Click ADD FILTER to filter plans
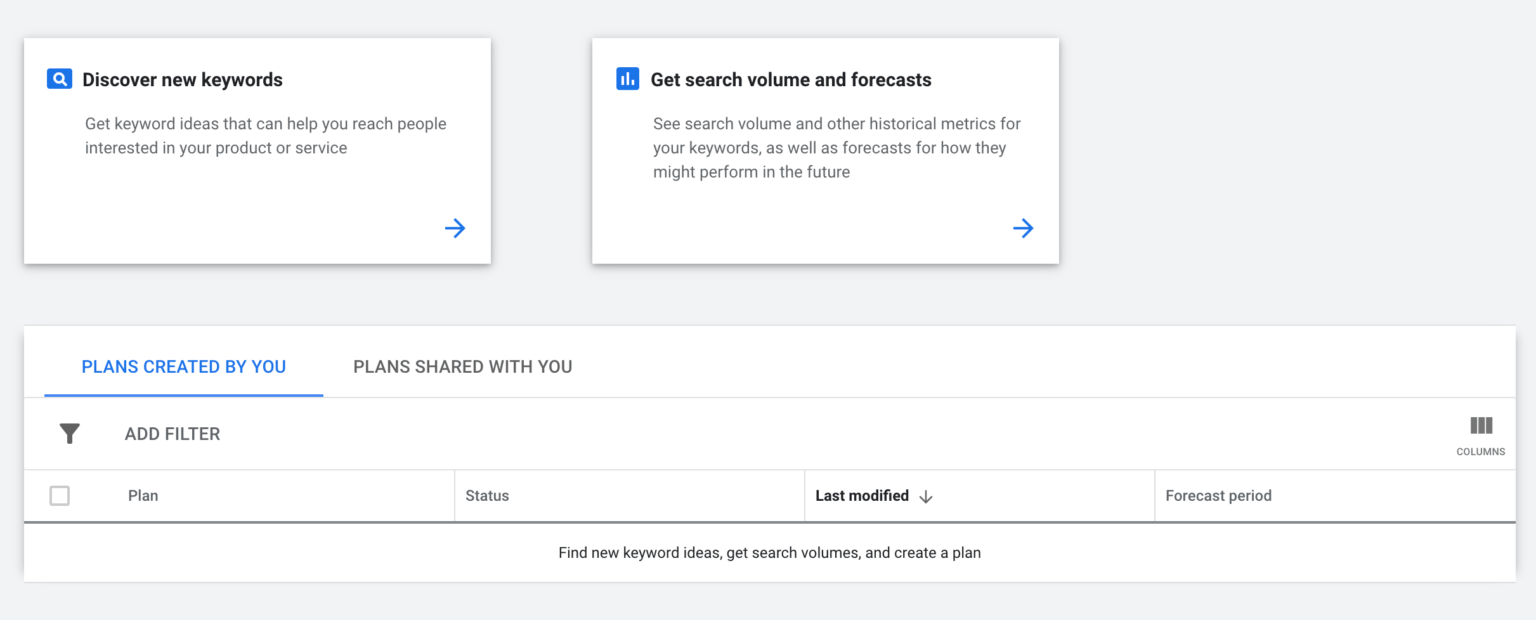The height and width of the screenshot is (620, 1536). point(174,433)
